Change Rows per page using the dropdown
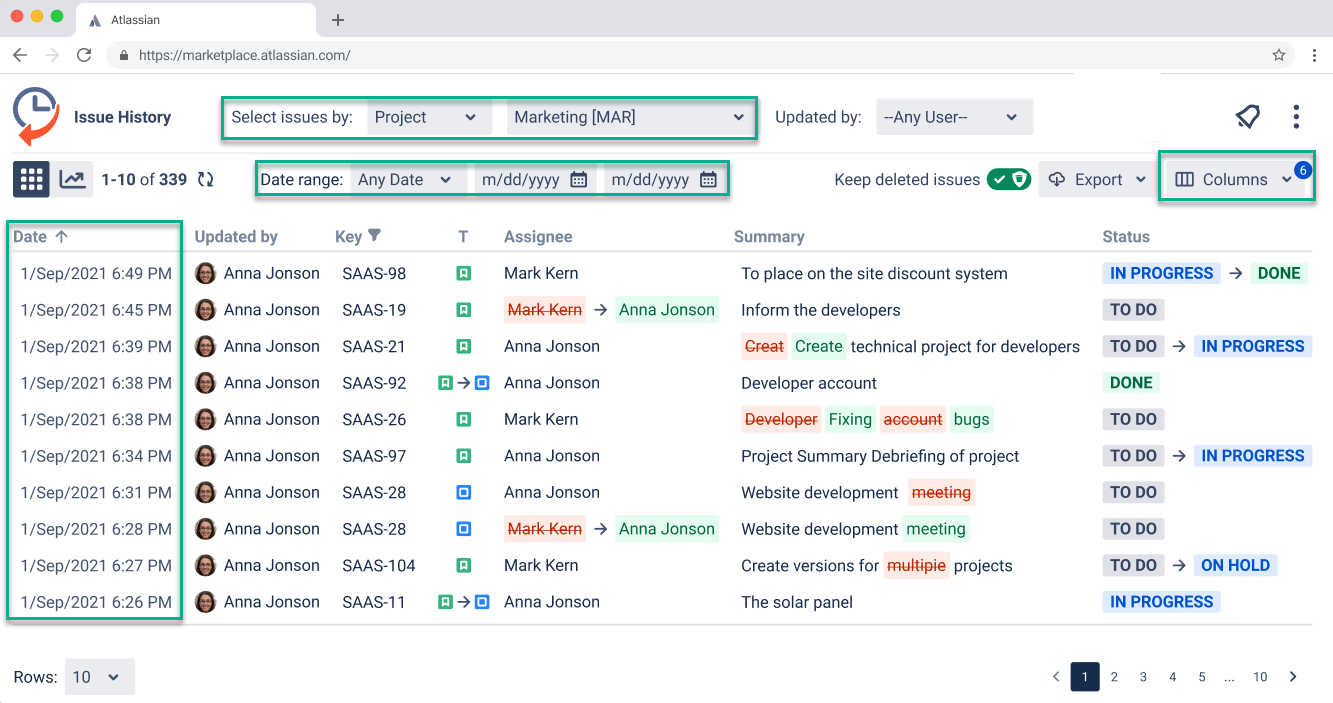1333x703 pixels. (98, 677)
